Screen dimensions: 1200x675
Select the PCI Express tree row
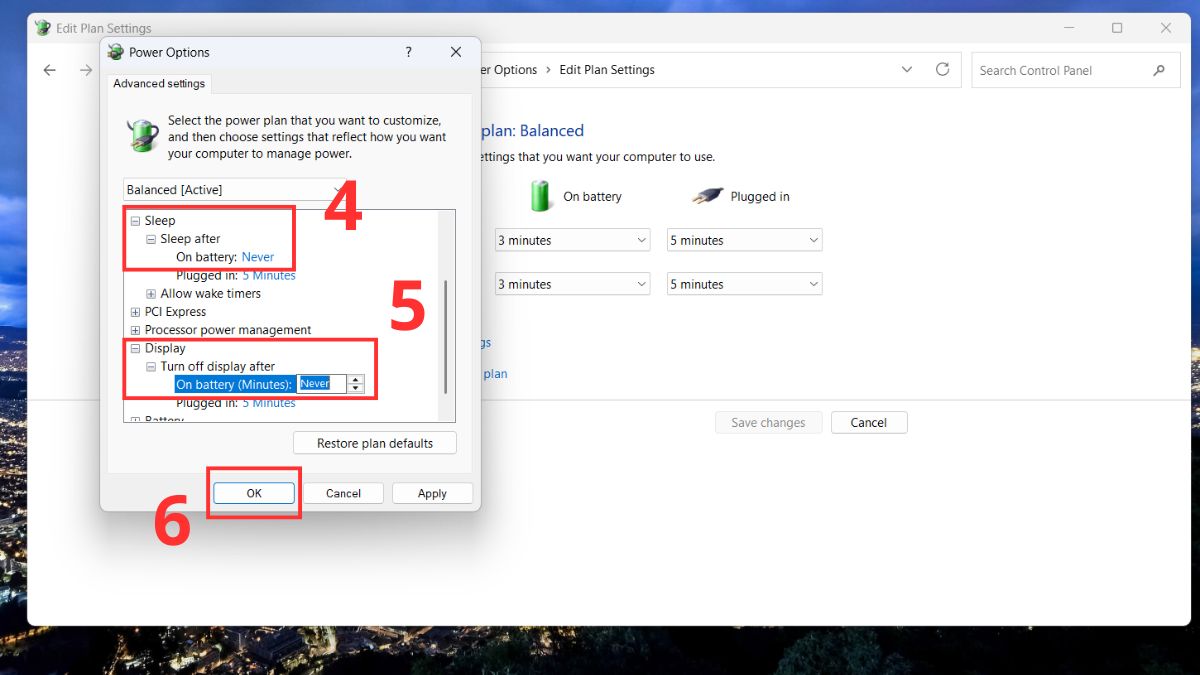[x=176, y=312]
